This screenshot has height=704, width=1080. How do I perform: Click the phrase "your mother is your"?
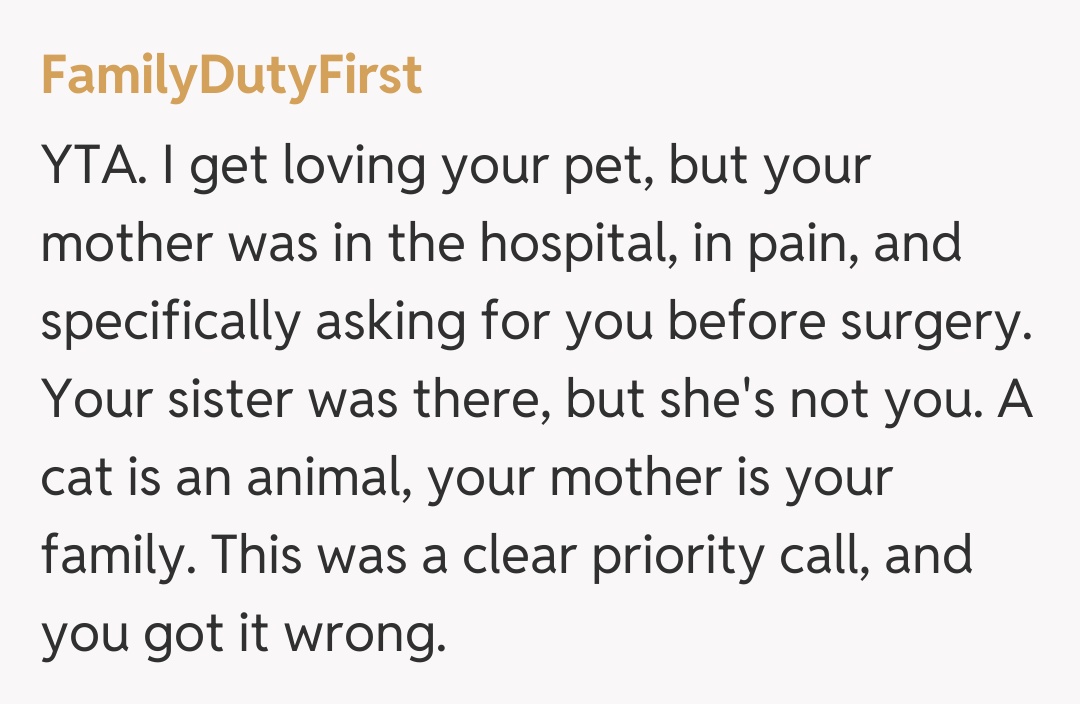(659, 478)
